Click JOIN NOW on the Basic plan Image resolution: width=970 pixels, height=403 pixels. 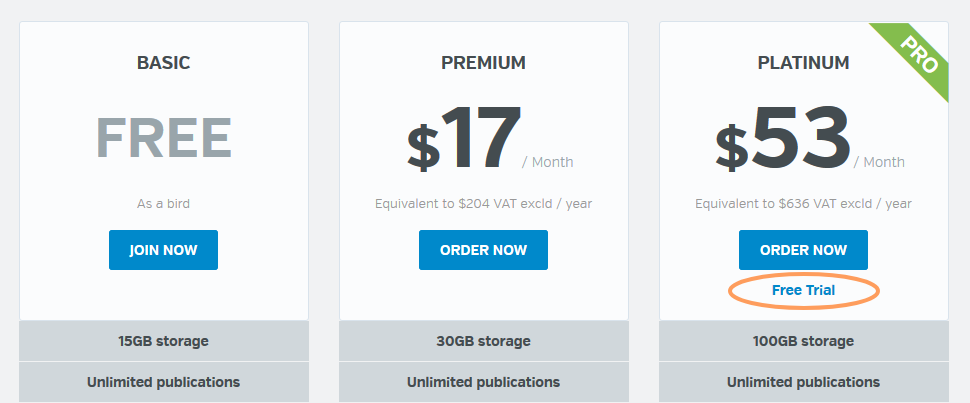coord(163,250)
